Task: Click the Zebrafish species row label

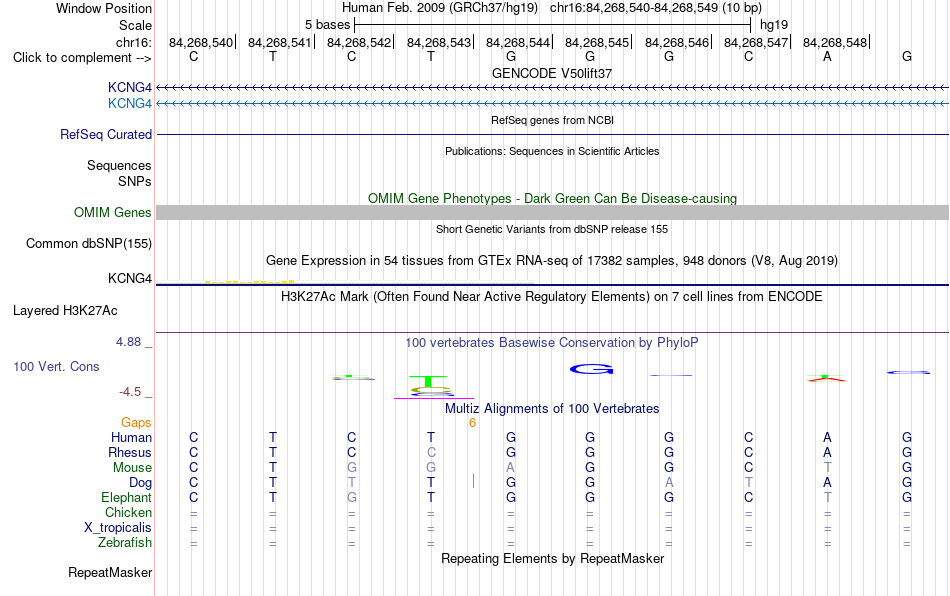Action: pos(125,542)
